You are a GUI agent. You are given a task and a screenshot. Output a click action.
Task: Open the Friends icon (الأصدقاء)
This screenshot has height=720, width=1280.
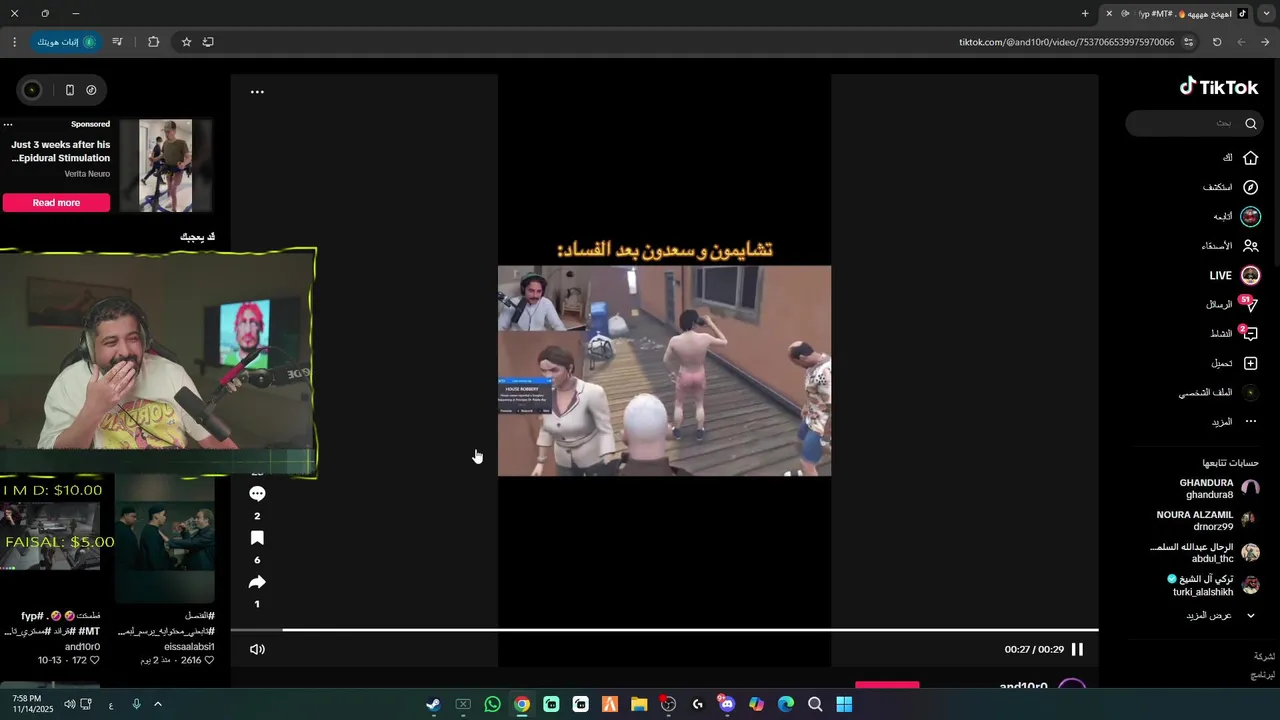(x=1250, y=246)
